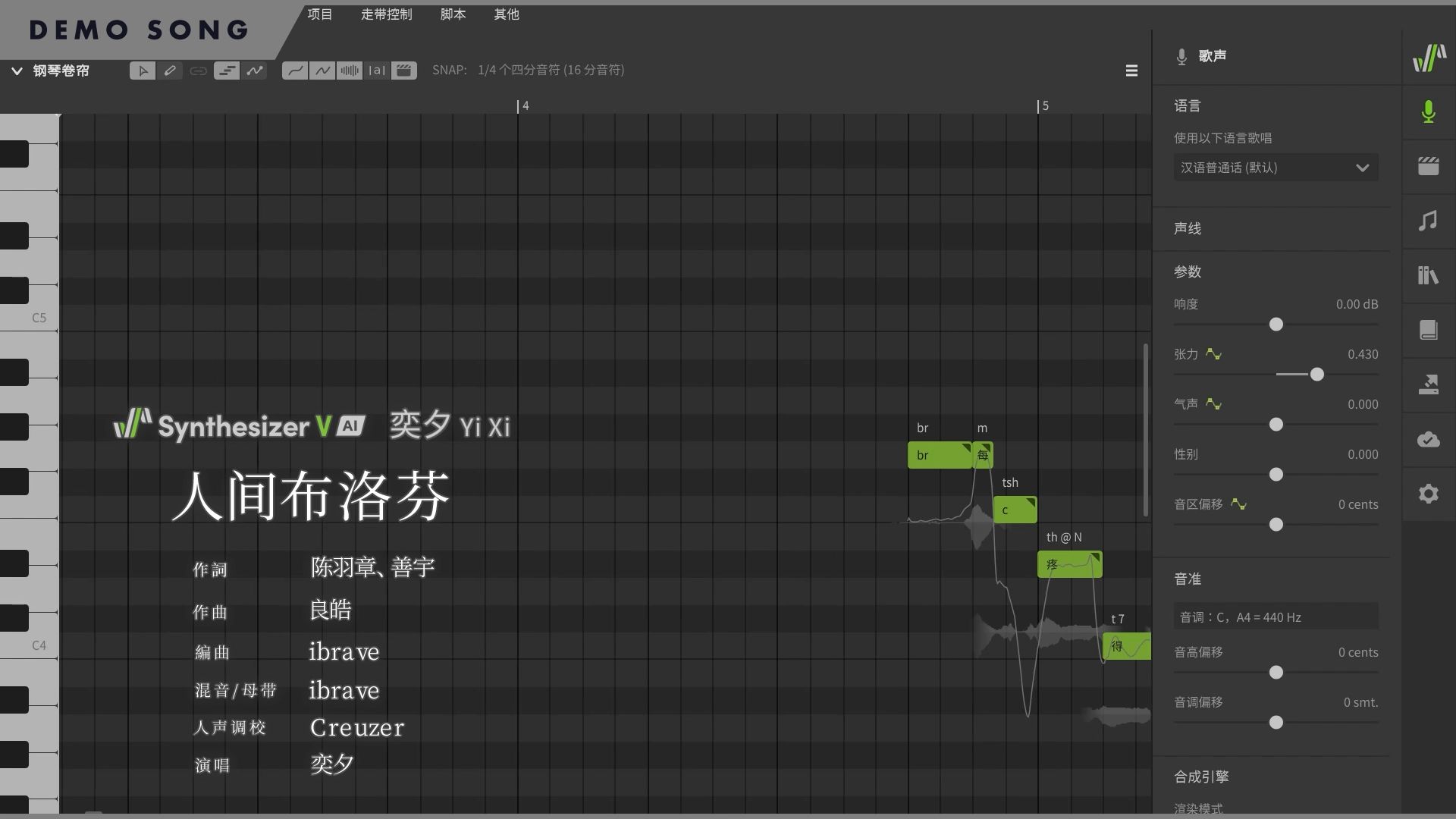Screen dimensions: 1456x819
Task: Open the 其他 menu
Action: tap(506, 14)
